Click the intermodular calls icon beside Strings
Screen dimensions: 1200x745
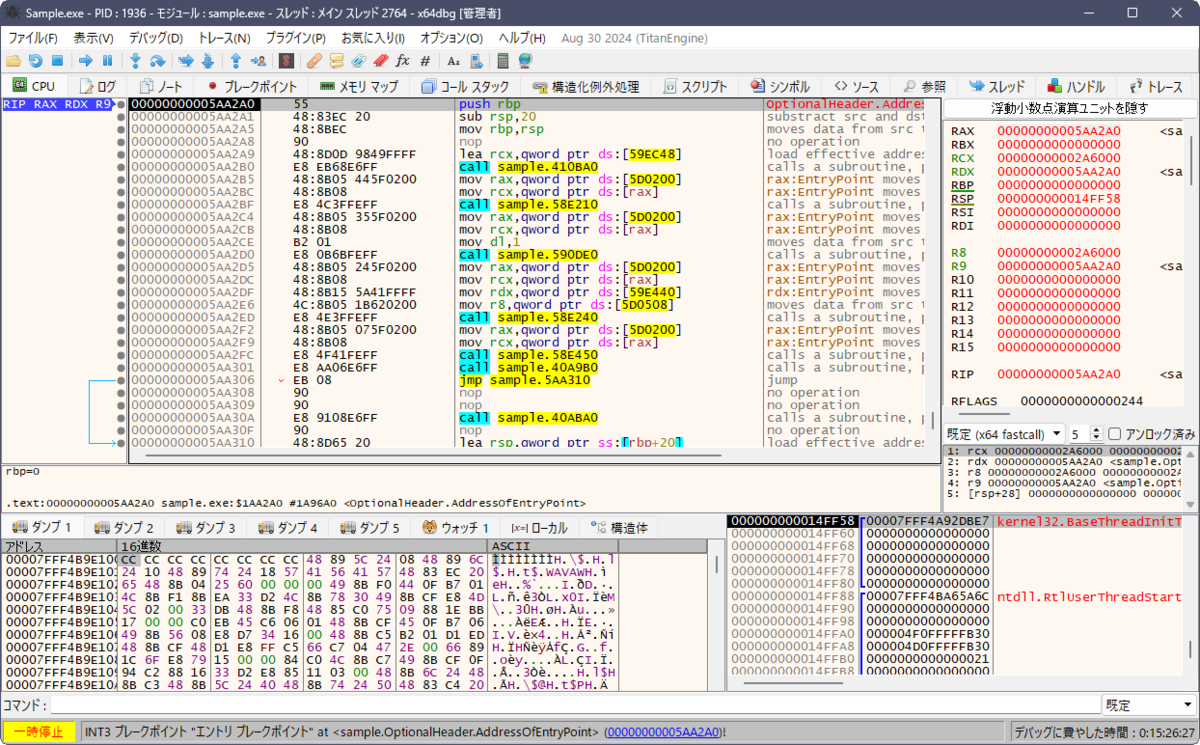(476, 61)
